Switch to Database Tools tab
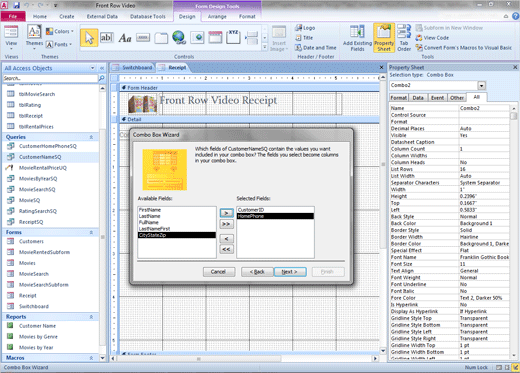Screen dimensions: 520x373 pos(148,16)
